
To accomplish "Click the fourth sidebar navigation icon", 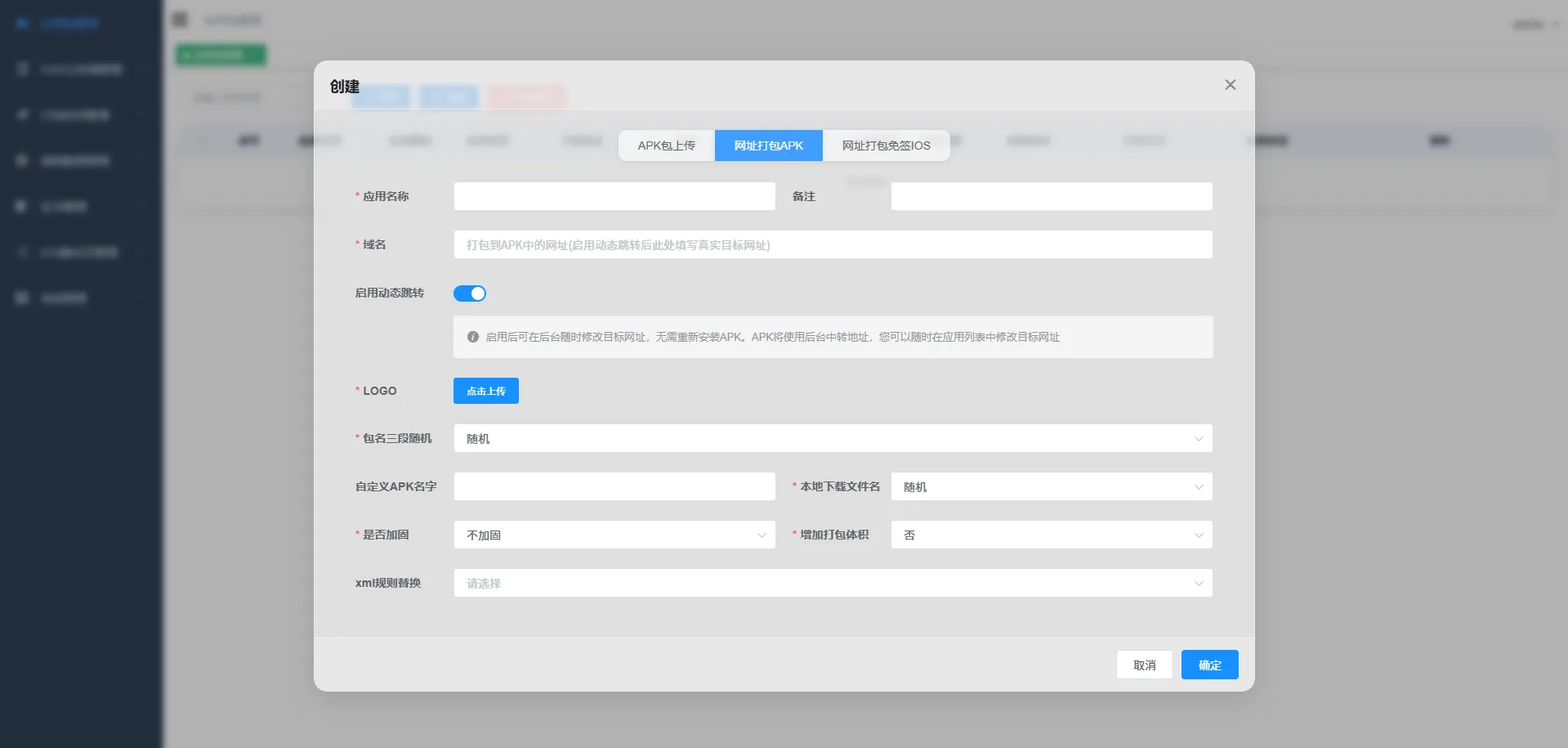I will (21, 160).
